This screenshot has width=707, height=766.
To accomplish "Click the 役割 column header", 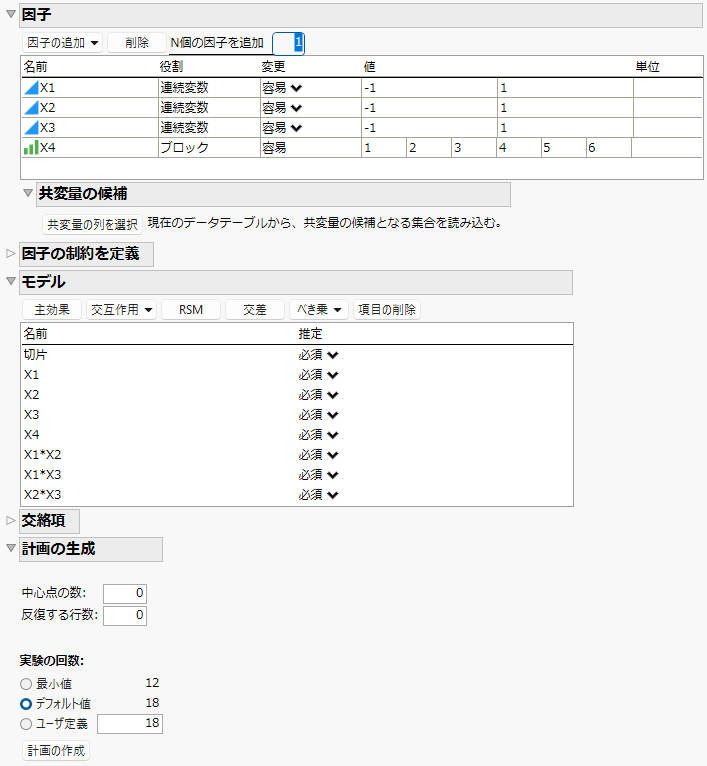I will click(171, 66).
